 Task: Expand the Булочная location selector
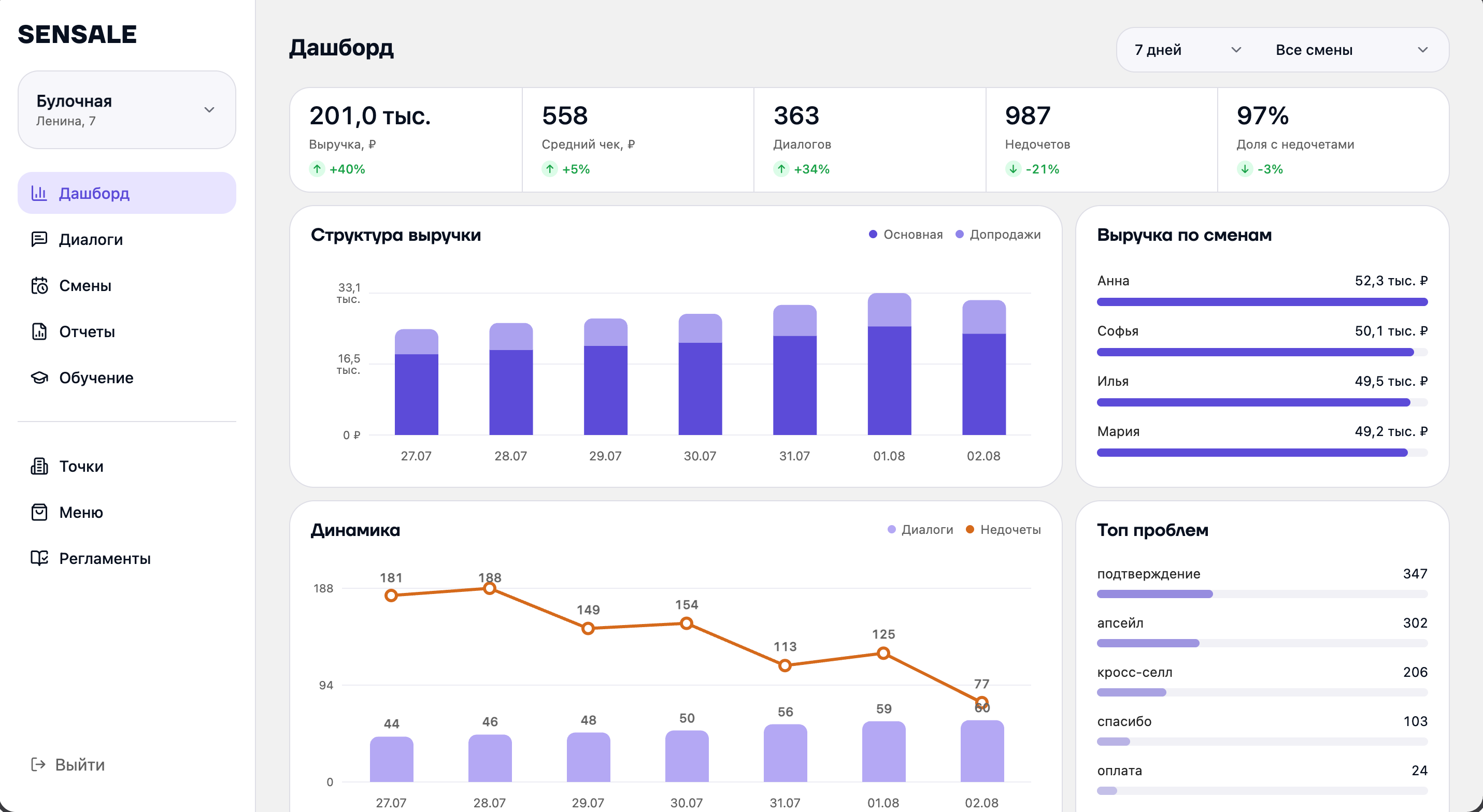[x=126, y=110]
